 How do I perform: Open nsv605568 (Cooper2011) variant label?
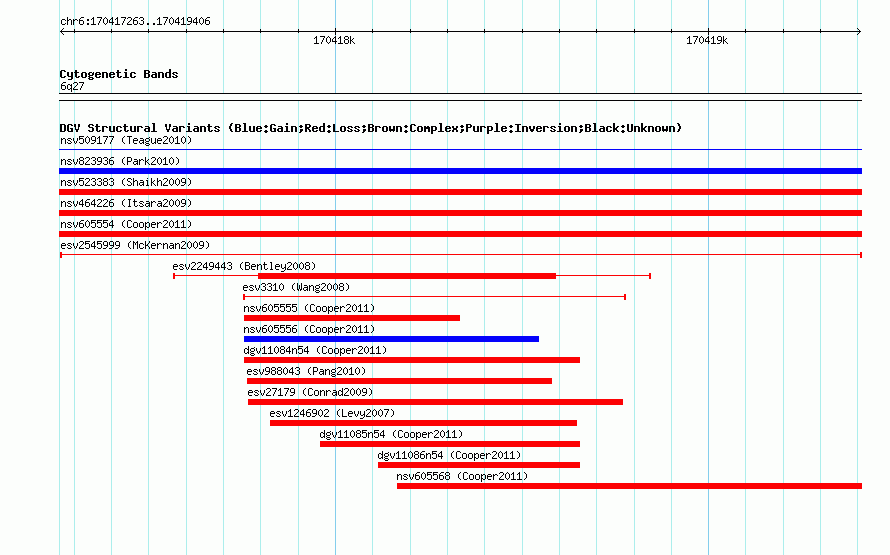click(x=462, y=476)
